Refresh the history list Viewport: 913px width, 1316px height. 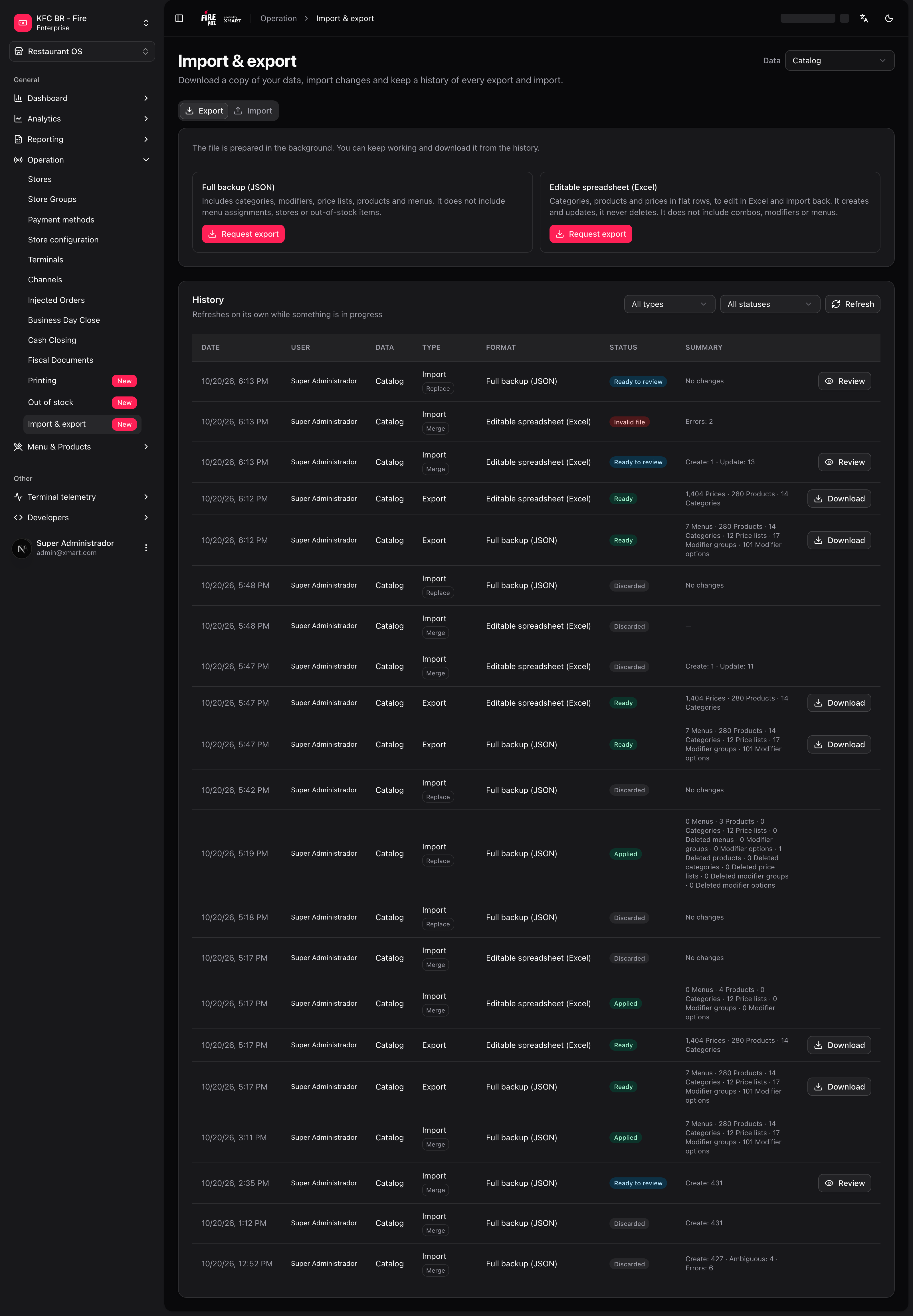tap(852, 304)
